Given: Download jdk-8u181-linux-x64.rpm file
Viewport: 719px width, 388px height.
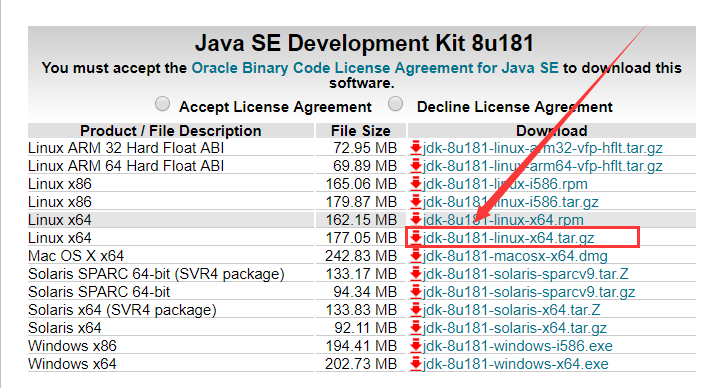Looking at the screenshot, I should pos(503,220).
